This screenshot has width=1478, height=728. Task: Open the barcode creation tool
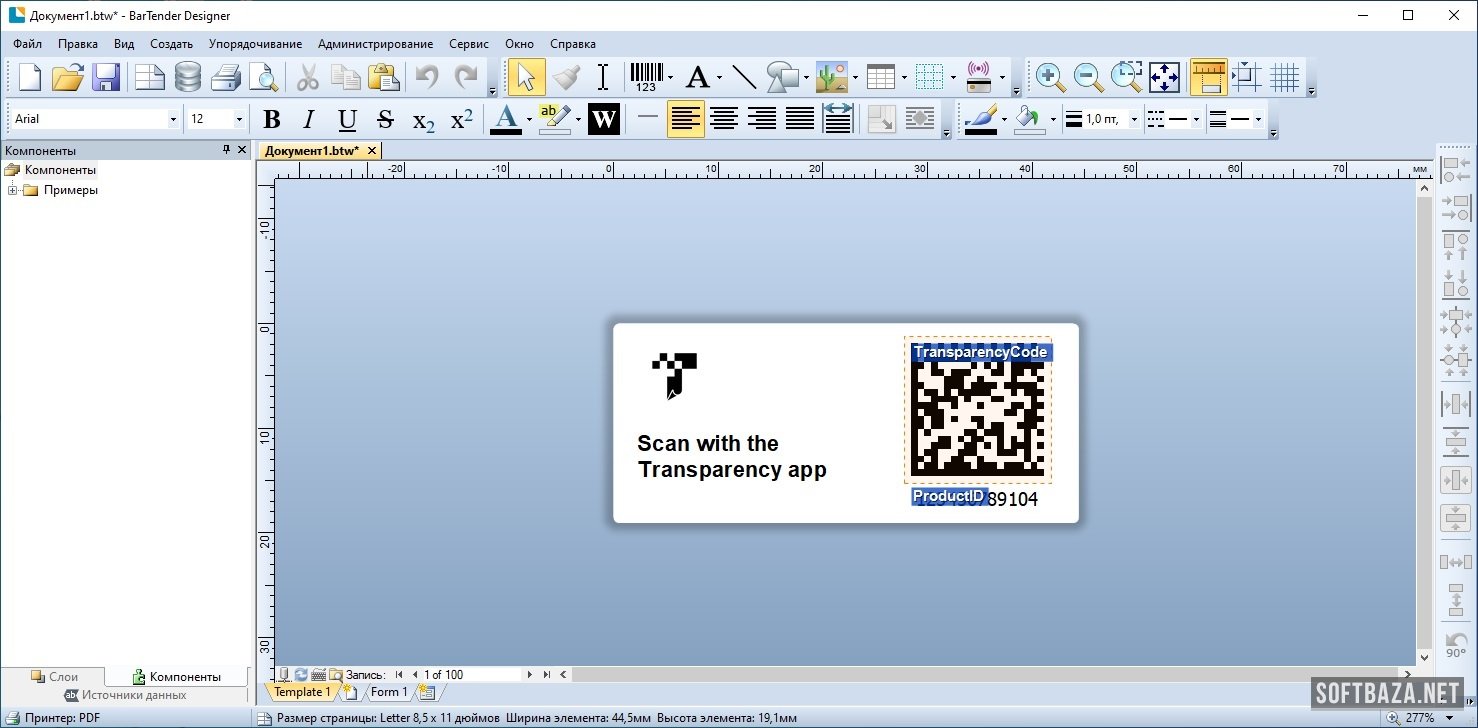click(646, 77)
